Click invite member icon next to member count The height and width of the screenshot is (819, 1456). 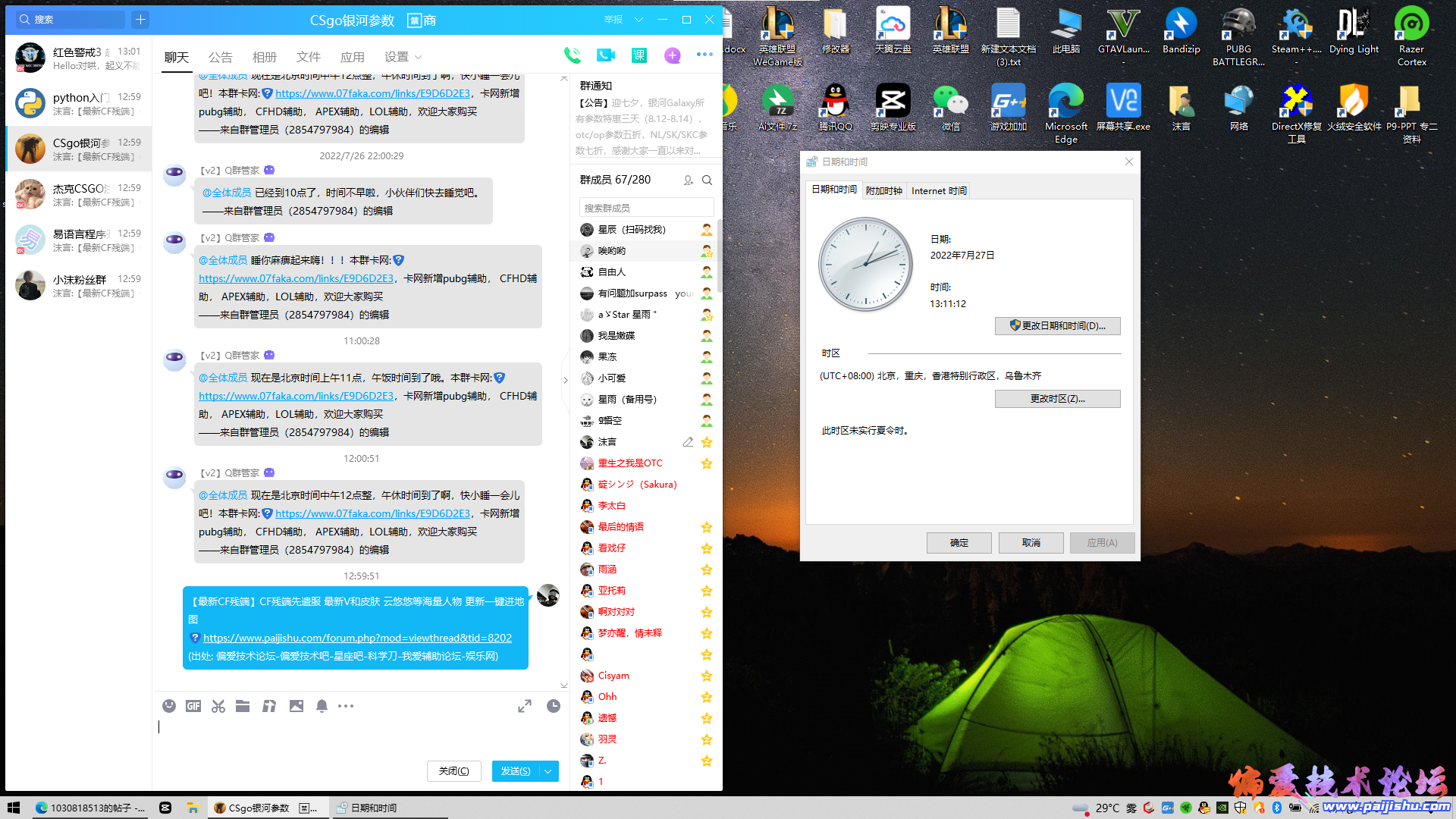tap(688, 180)
